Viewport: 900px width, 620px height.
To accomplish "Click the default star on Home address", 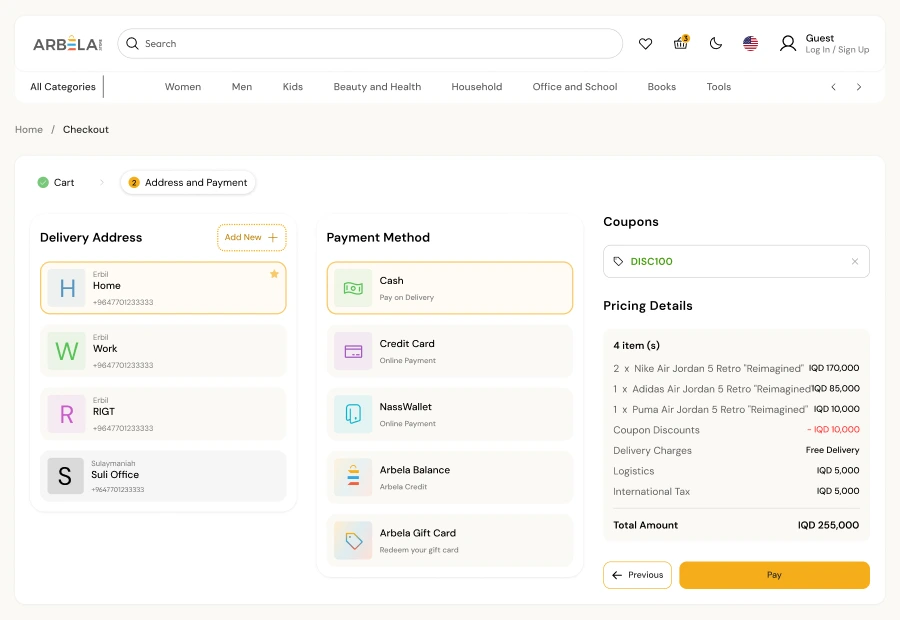I will pos(274,274).
